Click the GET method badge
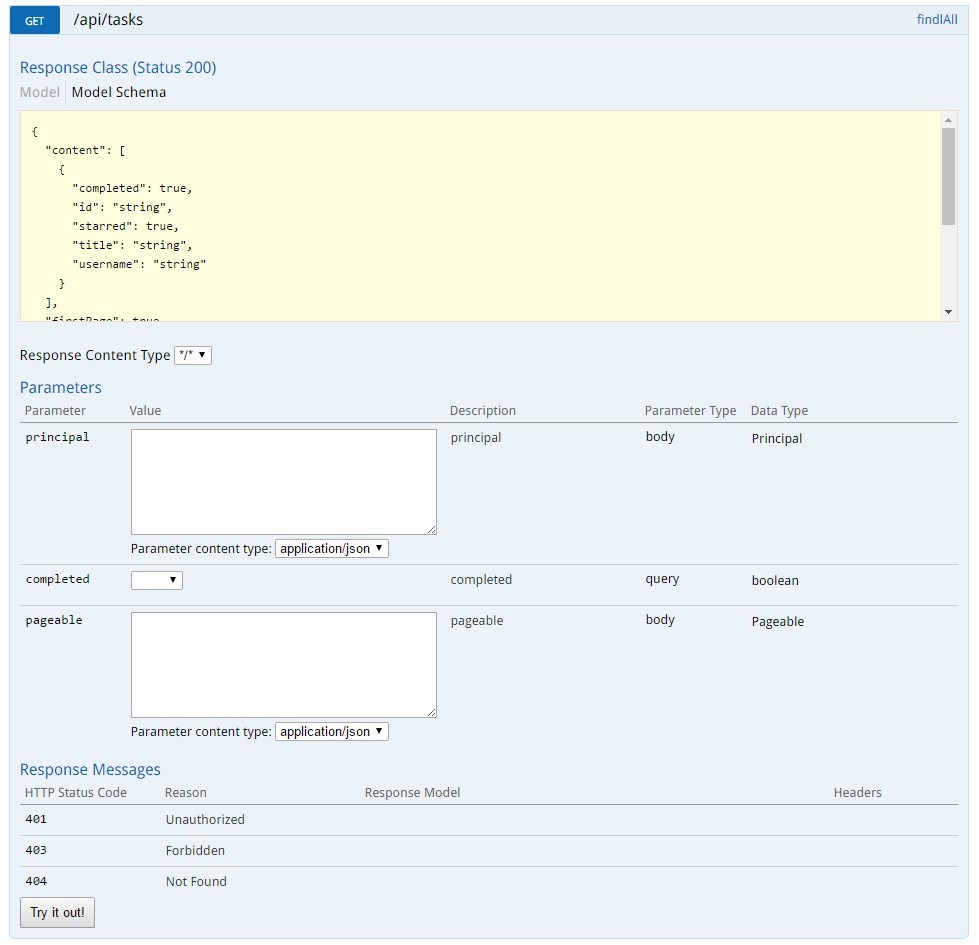This screenshot has width=979, height=945. point(34,19)
